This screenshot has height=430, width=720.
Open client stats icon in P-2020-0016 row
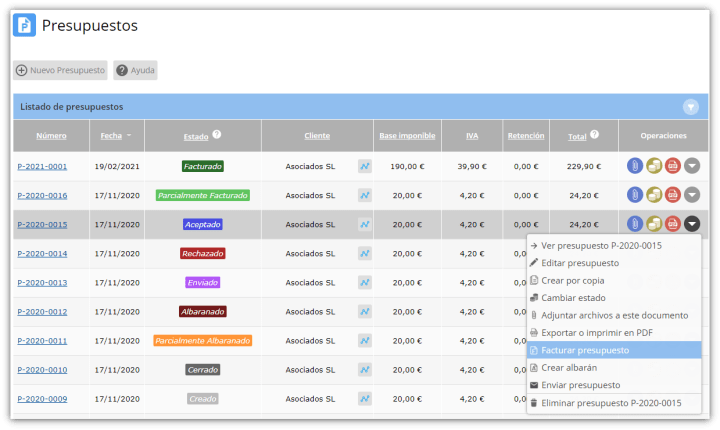pyautogui.click(x=365, y=195)
